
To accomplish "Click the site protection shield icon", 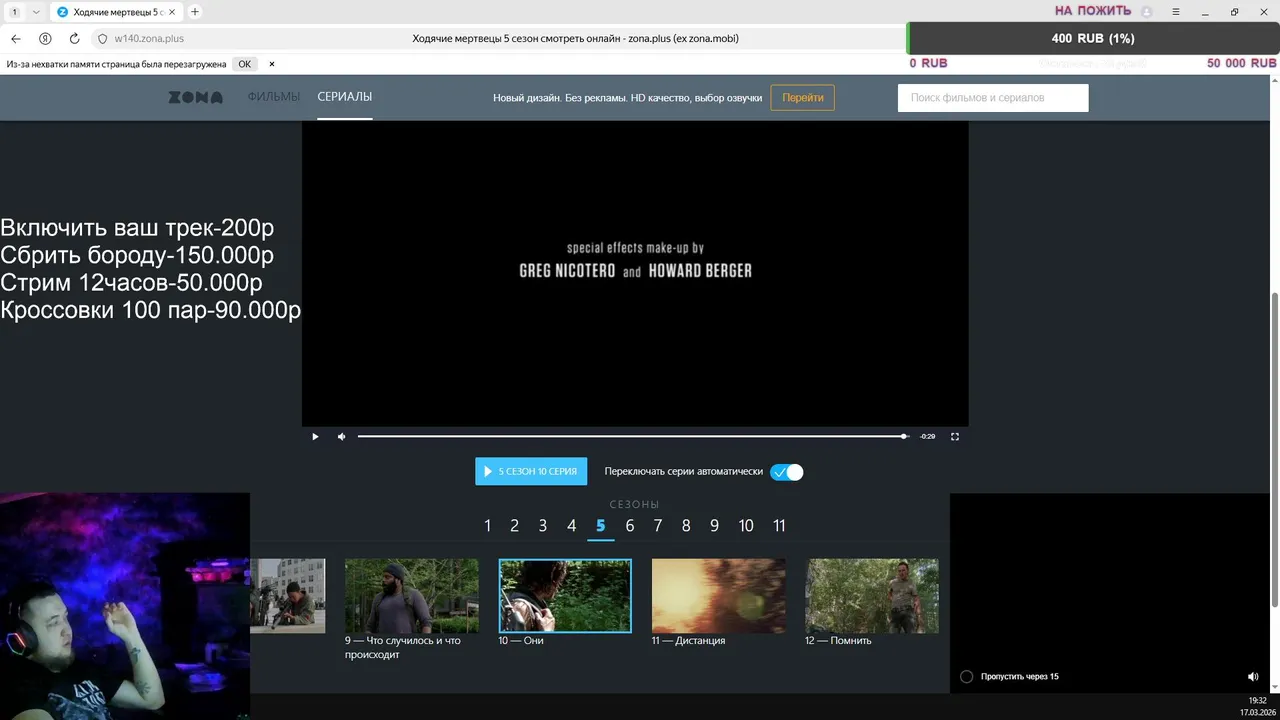I will pyautogui.click(x=102, y=39).
